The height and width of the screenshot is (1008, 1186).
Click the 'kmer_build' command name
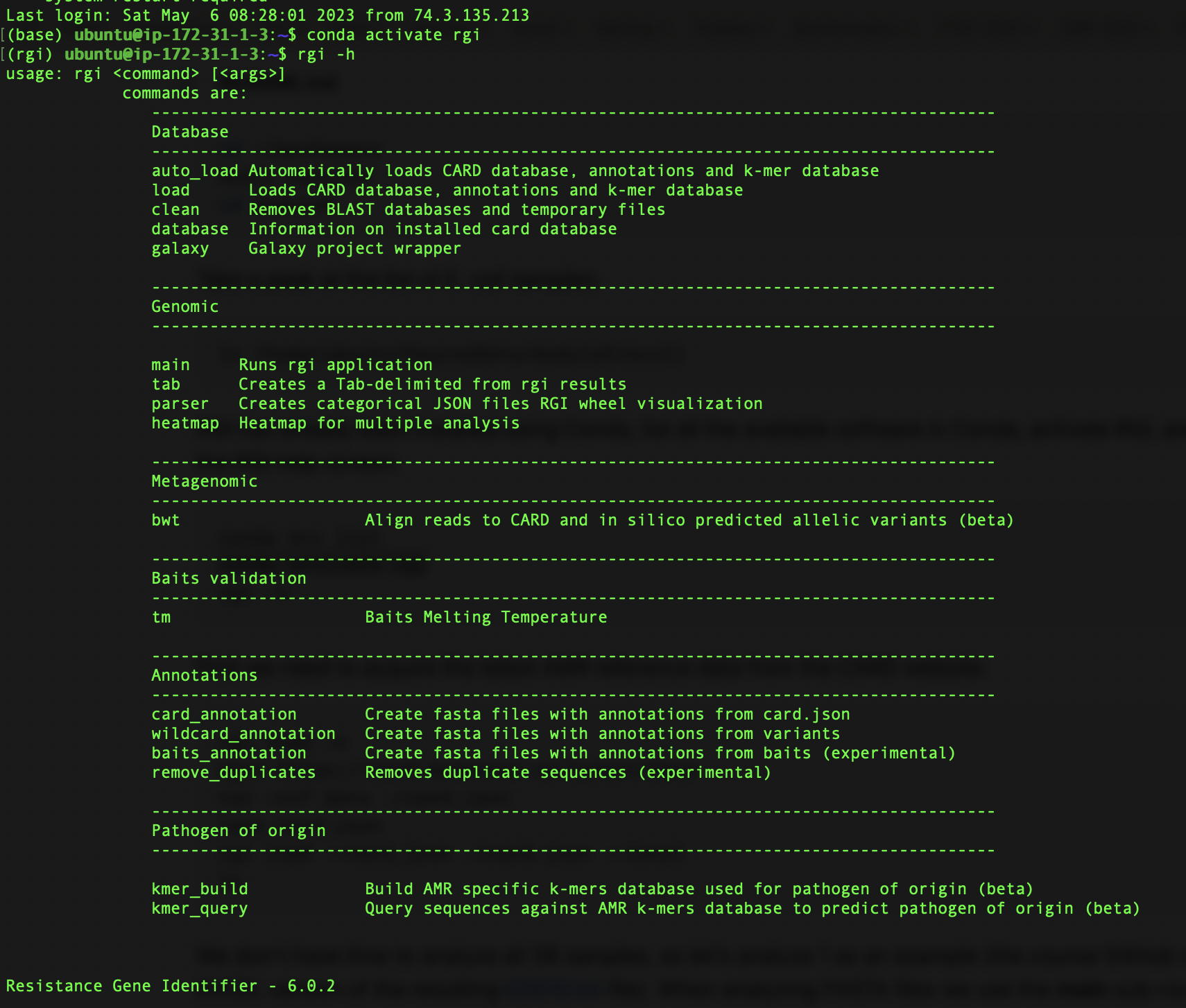click(x=200, y=889)
